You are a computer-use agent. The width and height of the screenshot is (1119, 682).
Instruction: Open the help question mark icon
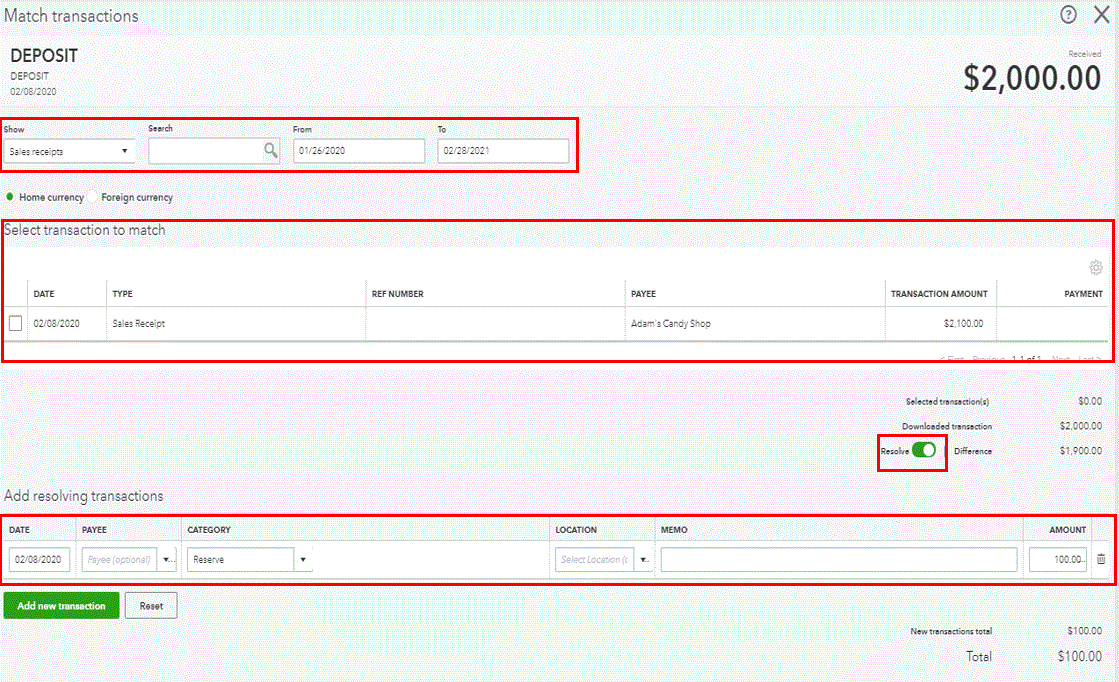point(1068,14)
